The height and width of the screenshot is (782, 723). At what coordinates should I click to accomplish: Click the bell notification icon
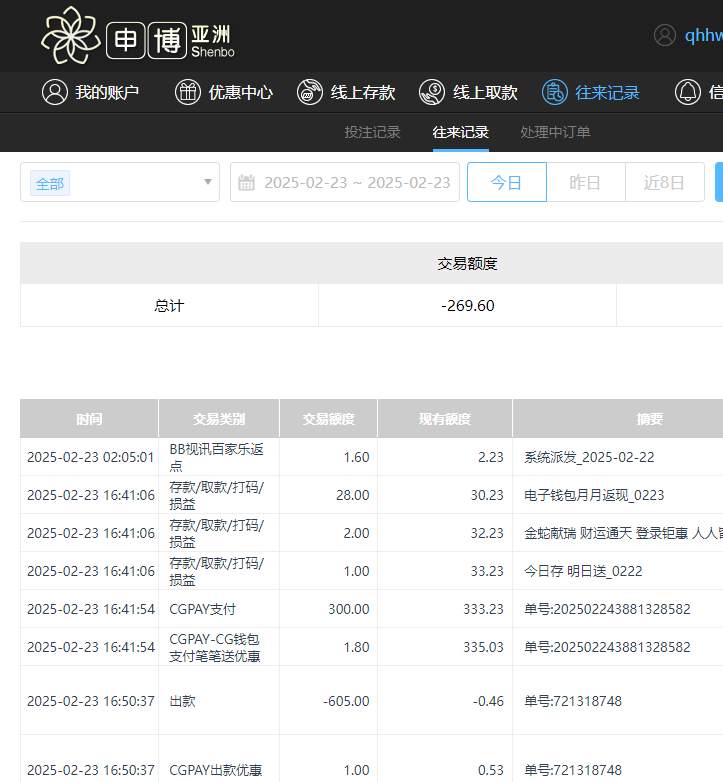point(687,92)
